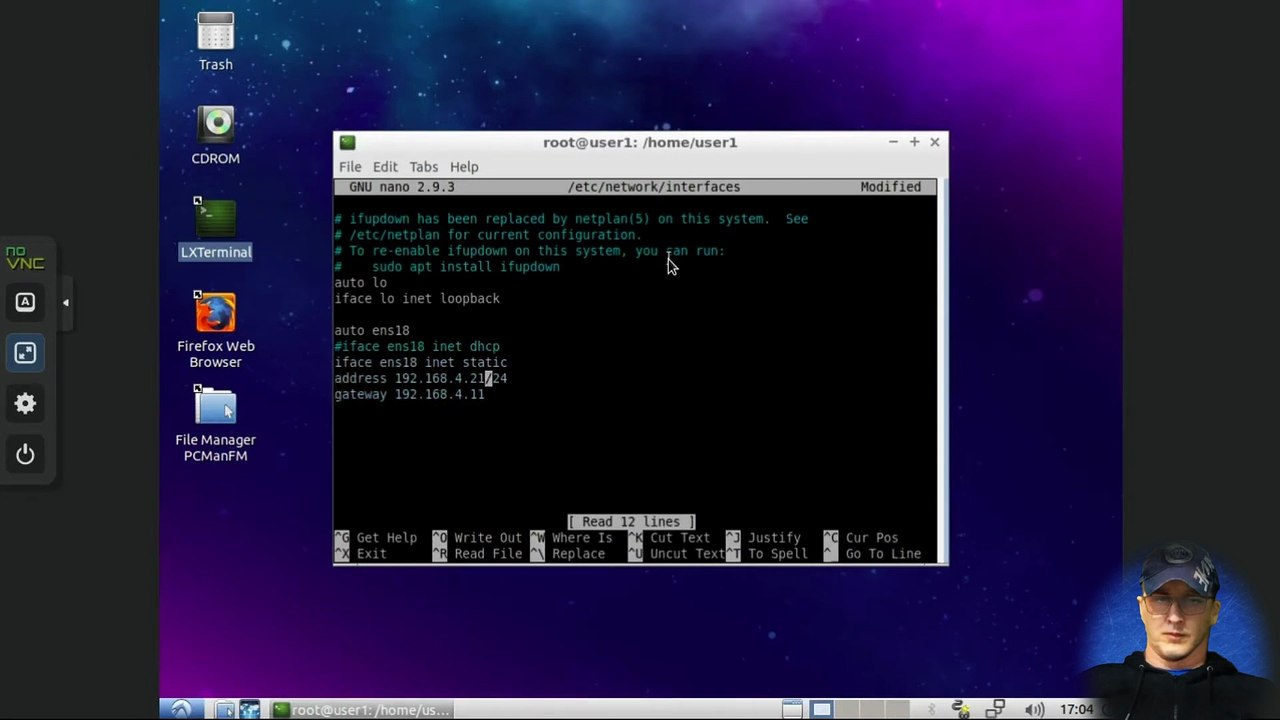Click the '#iface ens18 inet dhcp' line
Image resolution: width=1280 pixels, height=720 pixels.
tap(417, 346)
